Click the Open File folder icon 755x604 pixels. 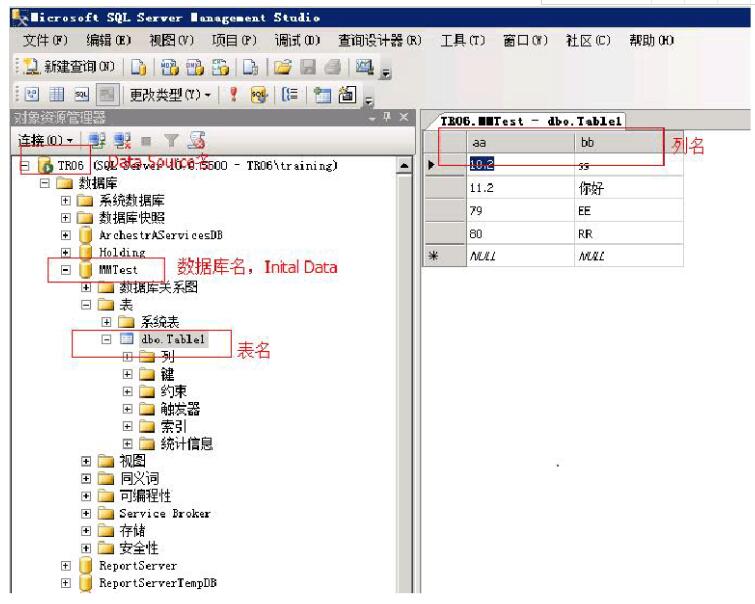283,67
